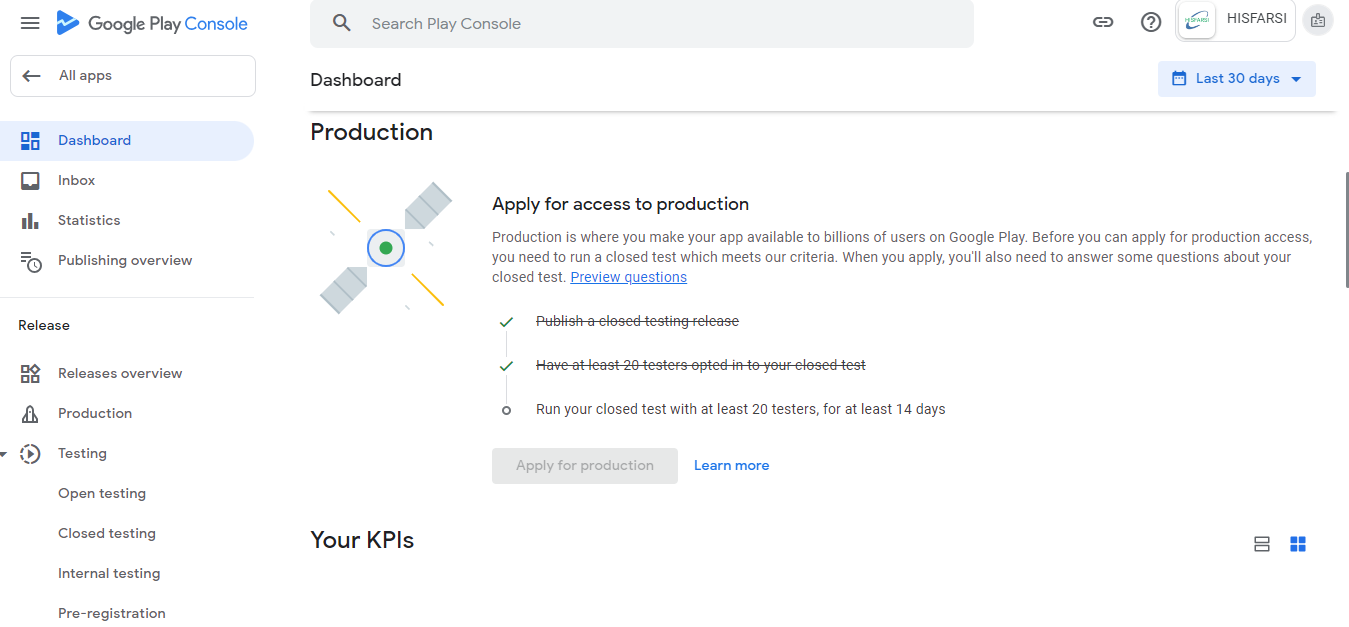Click the Dashboard grid icon in sidebar
The width and height of the screenshot is (1349, 627).
(x=30, y=141)
